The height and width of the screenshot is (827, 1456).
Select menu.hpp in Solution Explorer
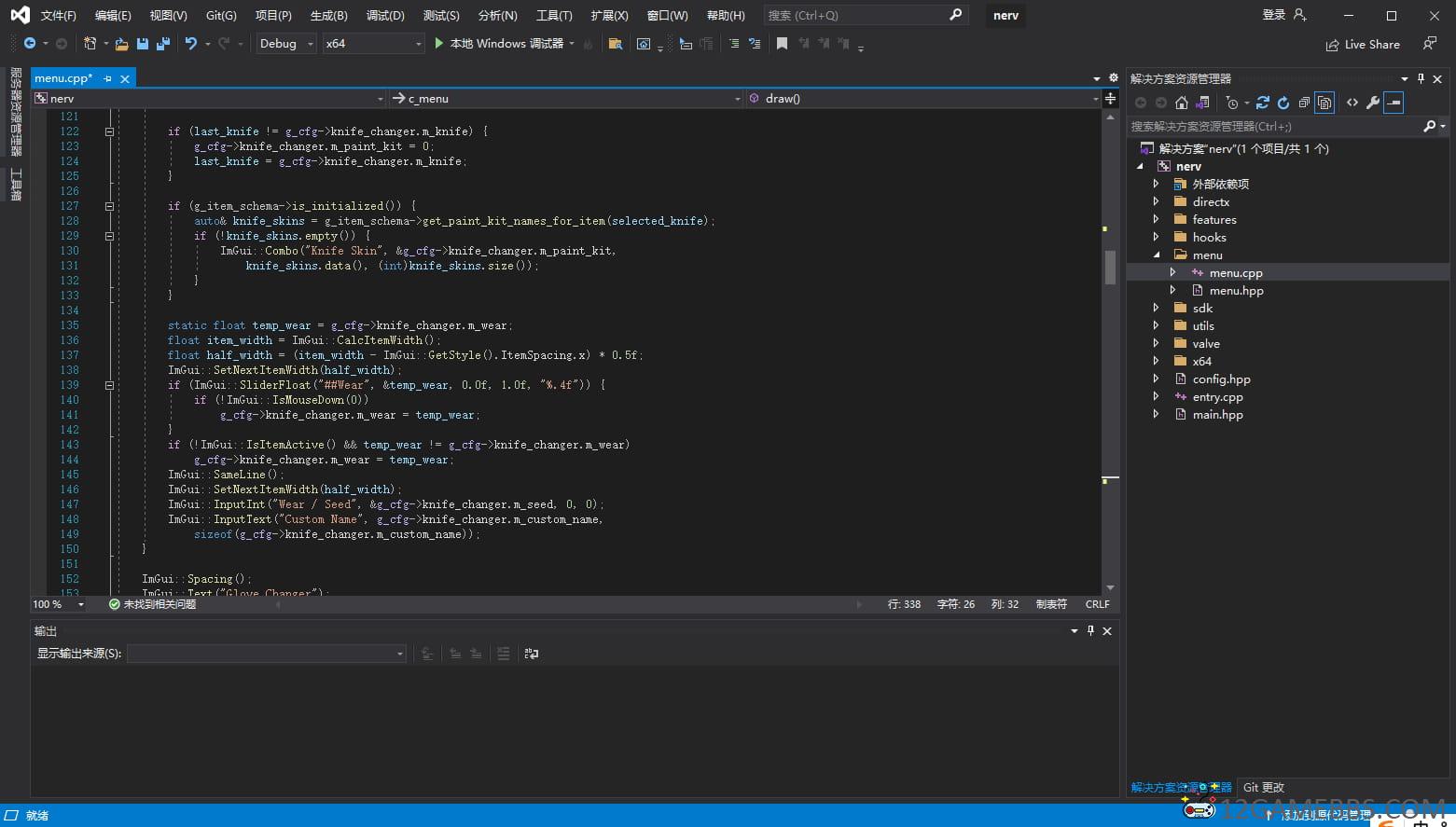pyautogui.click(x=1236, y=291)
